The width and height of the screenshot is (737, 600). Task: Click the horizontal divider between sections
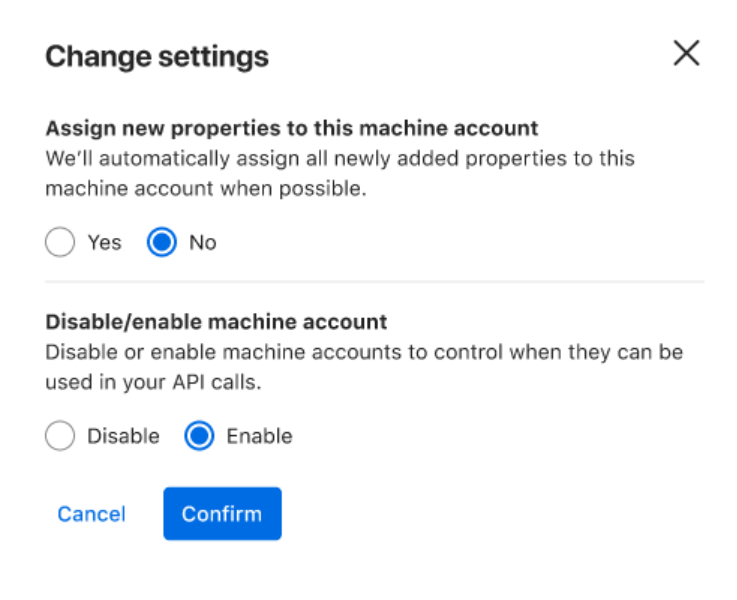click(375, 282)
